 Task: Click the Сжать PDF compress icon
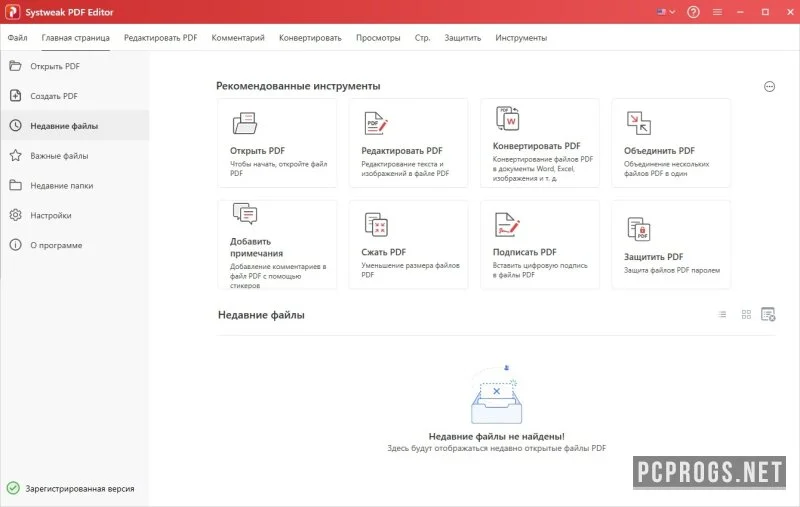point(377,224)
